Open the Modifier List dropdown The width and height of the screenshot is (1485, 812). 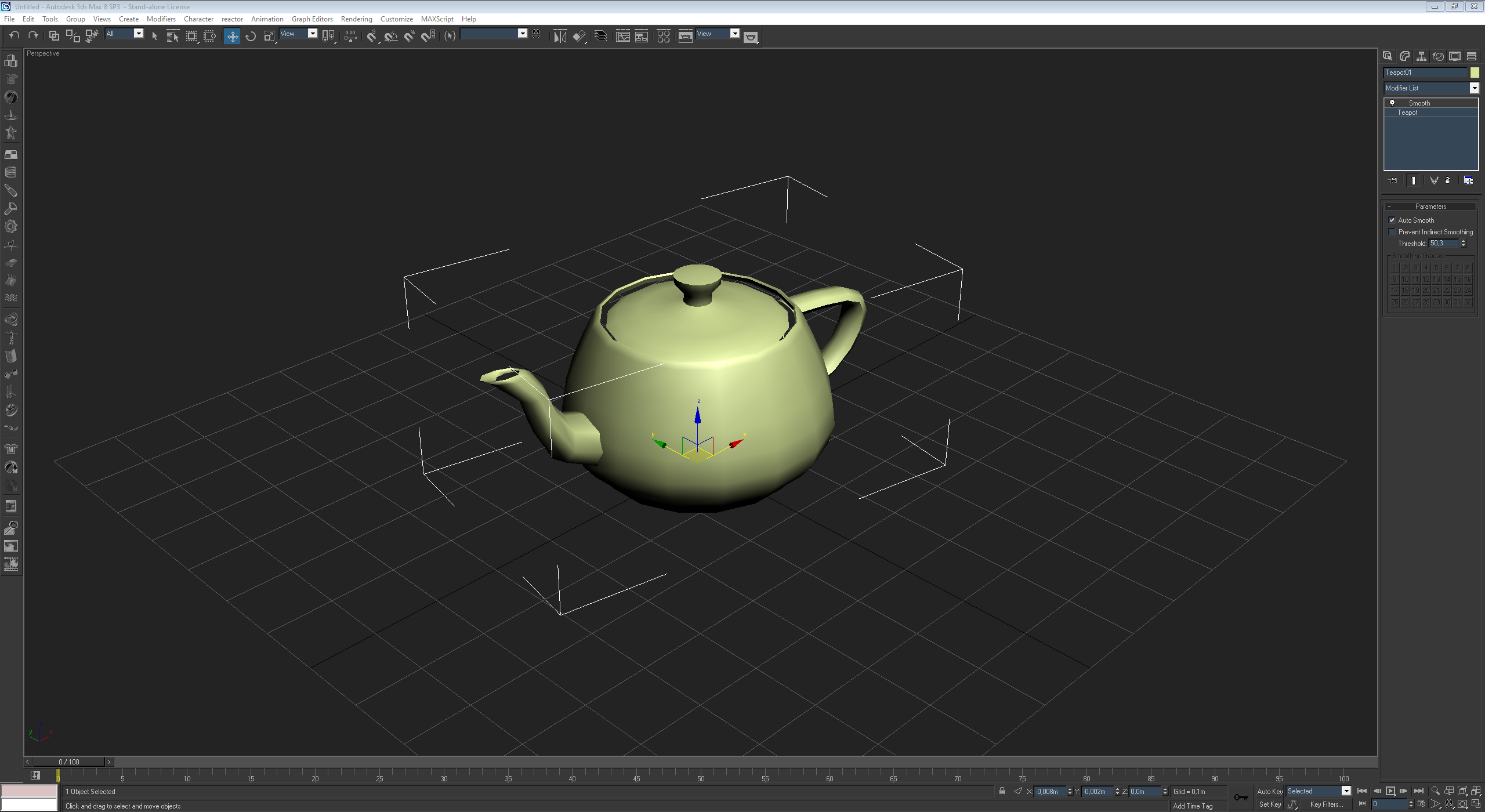tap(1474, 88)
